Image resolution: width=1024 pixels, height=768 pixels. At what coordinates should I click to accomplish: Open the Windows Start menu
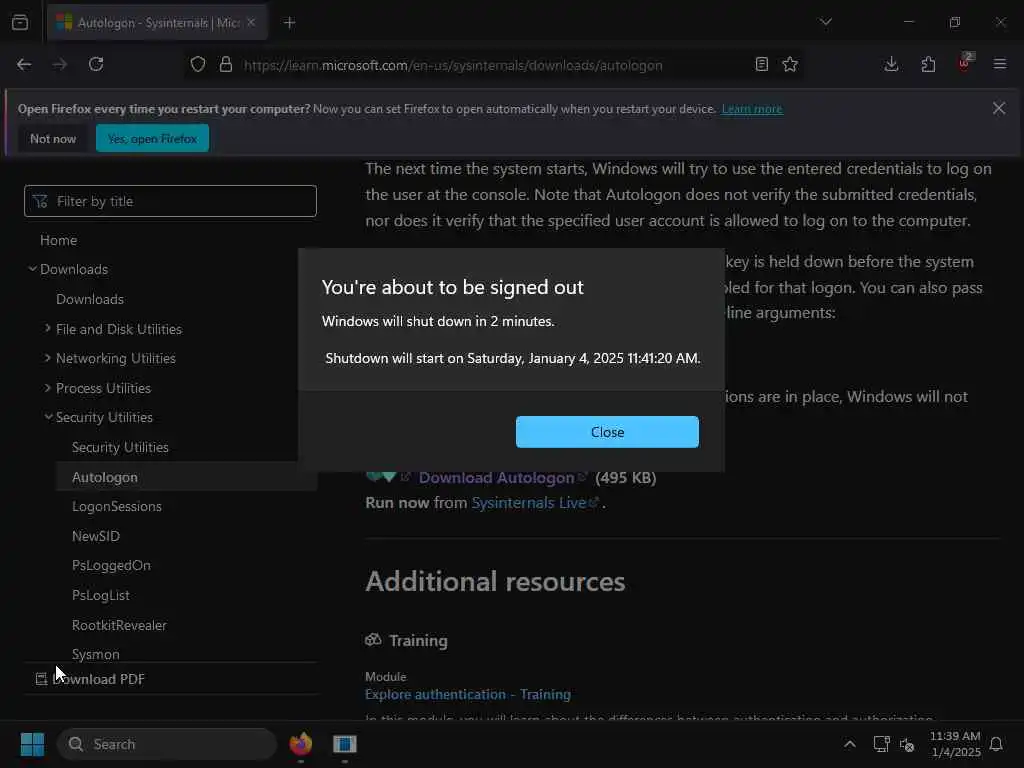(x=32, y=744)
